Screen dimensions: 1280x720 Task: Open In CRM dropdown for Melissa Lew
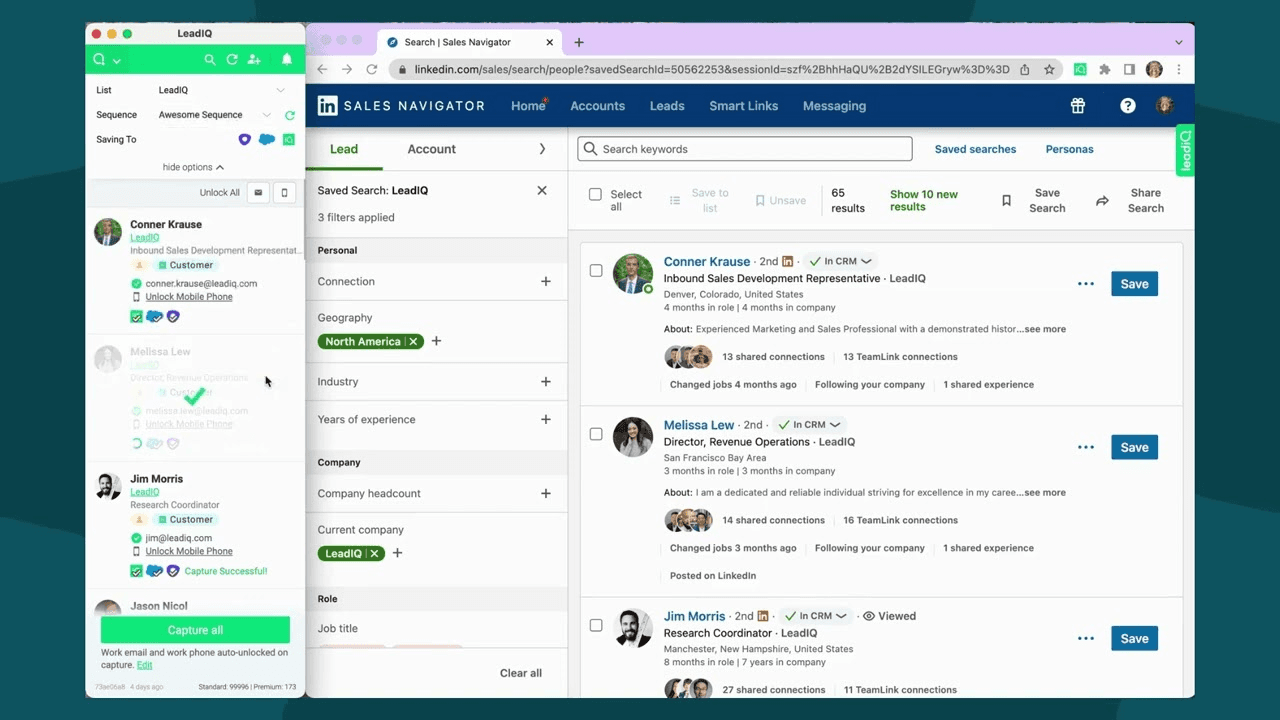tap(811, 425)
